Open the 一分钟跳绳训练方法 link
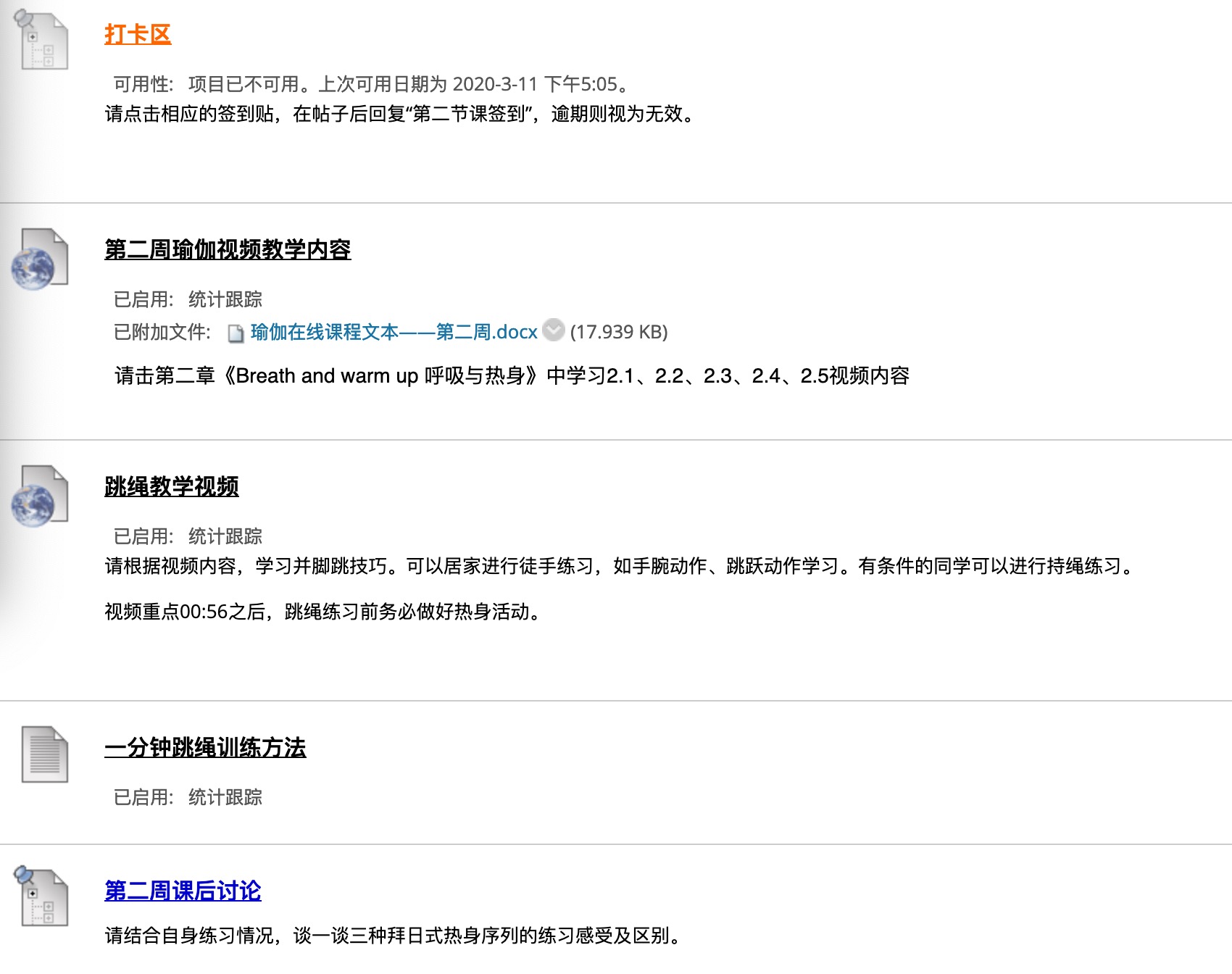The width and height of the screenshot is (1232, 974). (205, 747)
